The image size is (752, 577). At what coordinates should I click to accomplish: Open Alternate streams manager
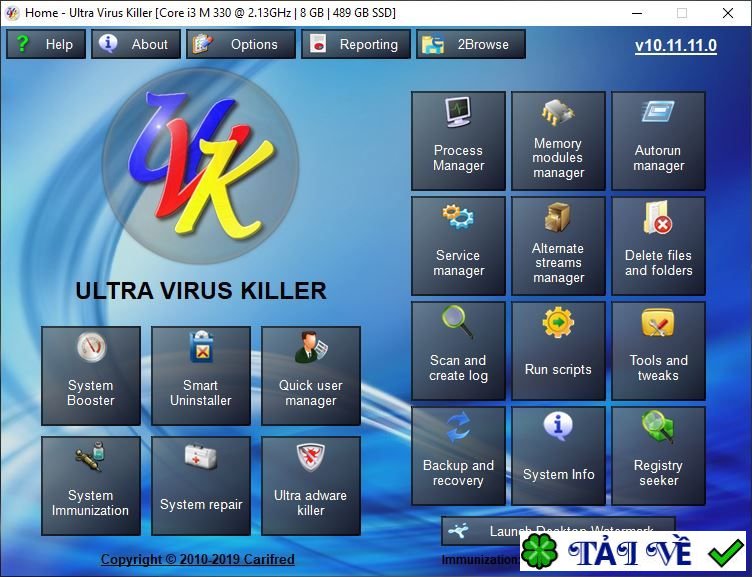558,246
